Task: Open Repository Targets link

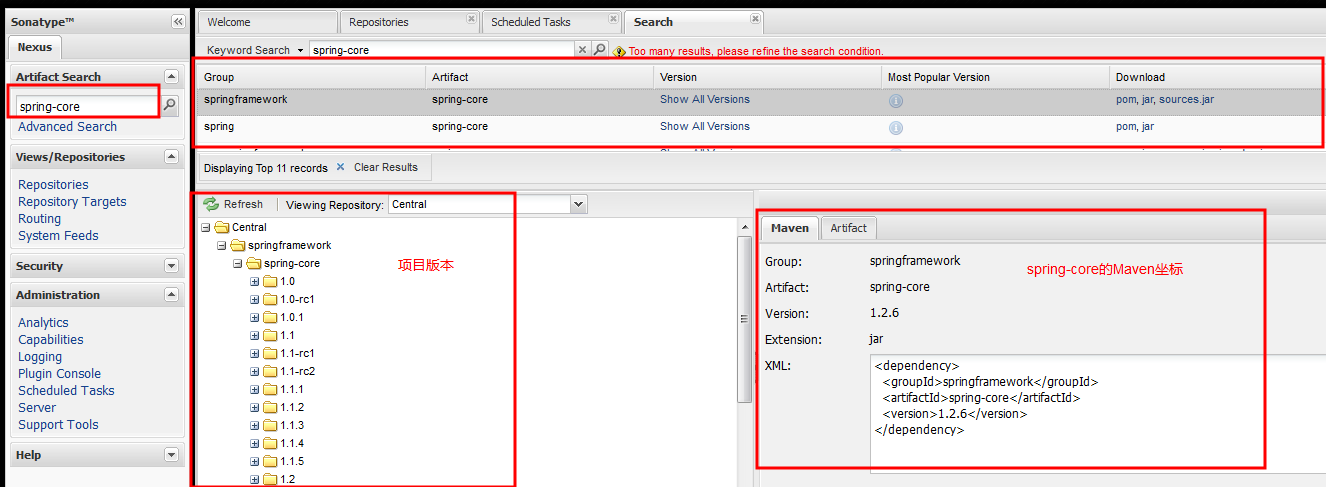Action: tap(72, 202)
